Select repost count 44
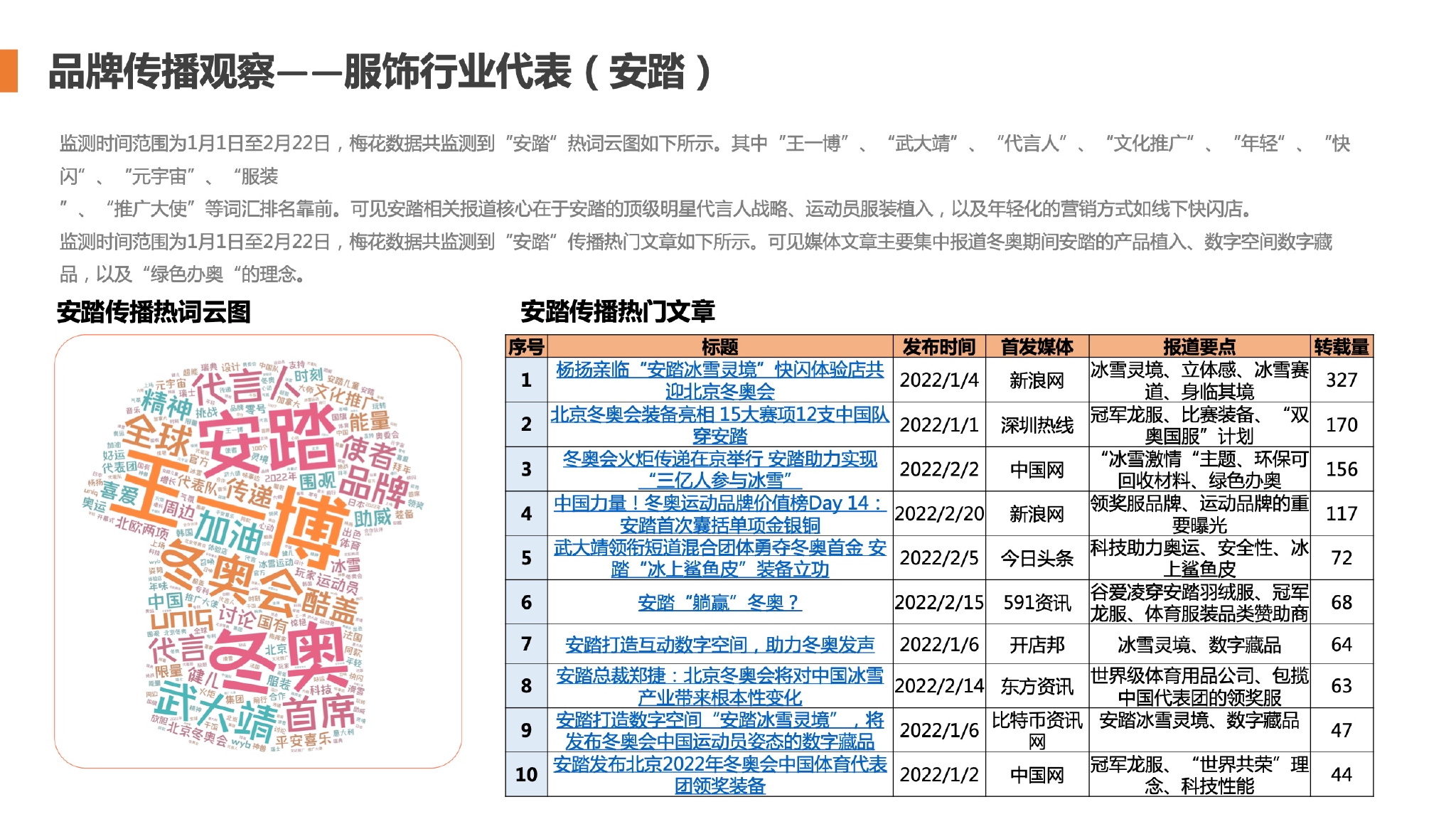1456x819 pixels. click(x=1342, y=774)
